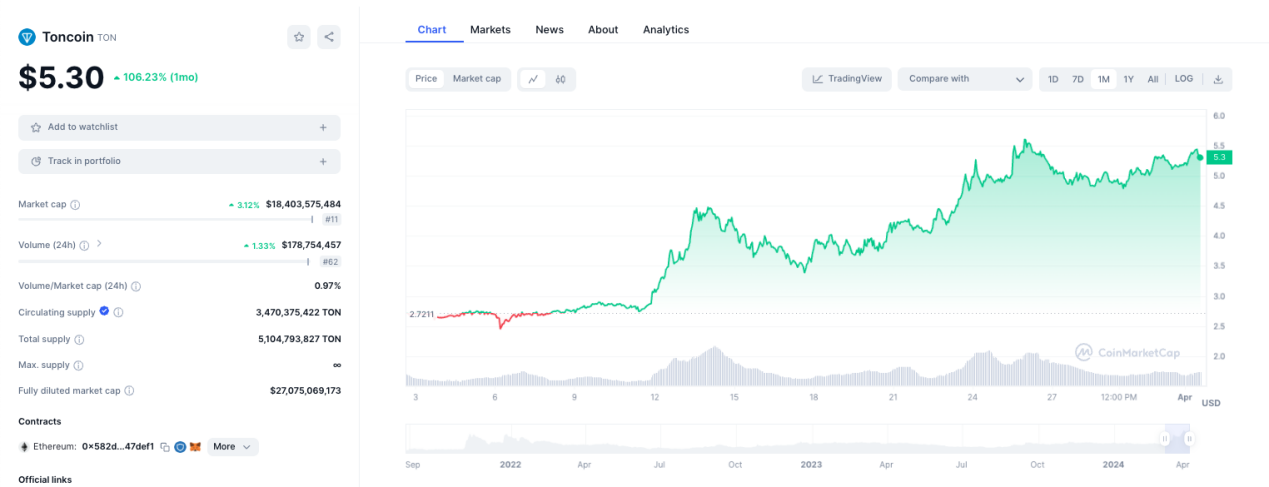
Task: Copy the Ethereum contract address
Action: coord(165,447)
